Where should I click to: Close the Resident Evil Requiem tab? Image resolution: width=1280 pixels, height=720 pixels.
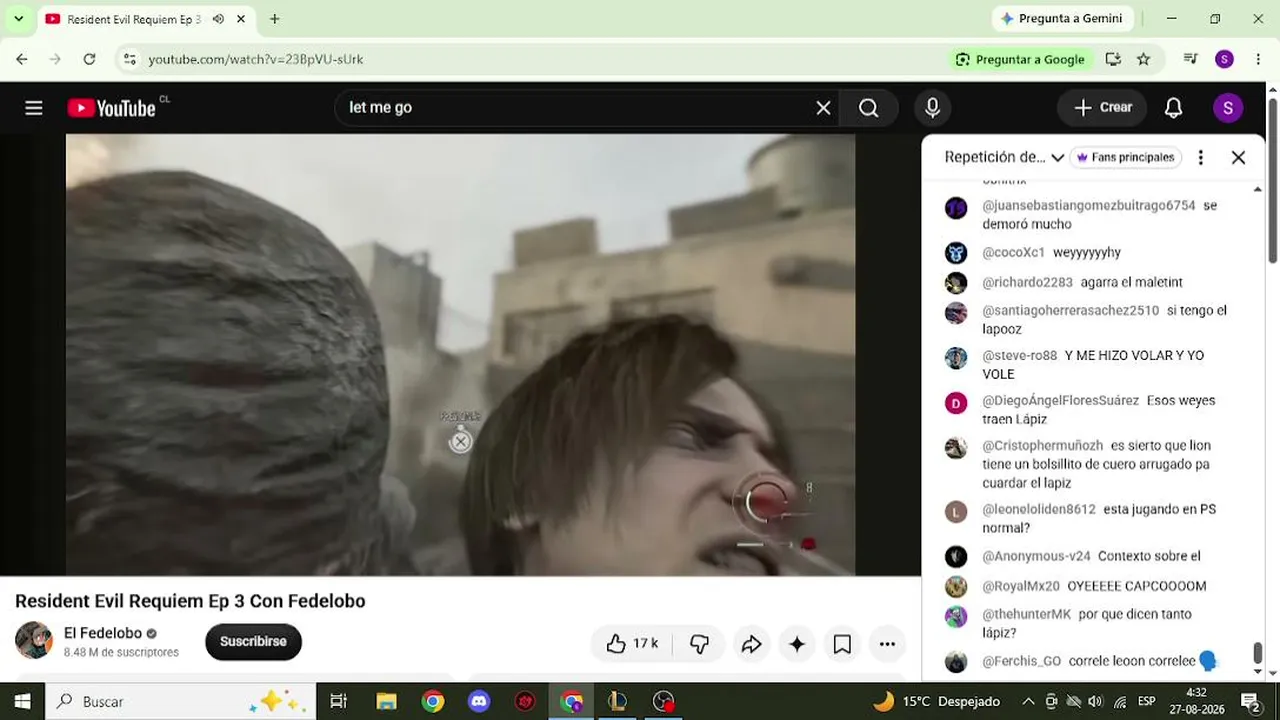[241, 19]
